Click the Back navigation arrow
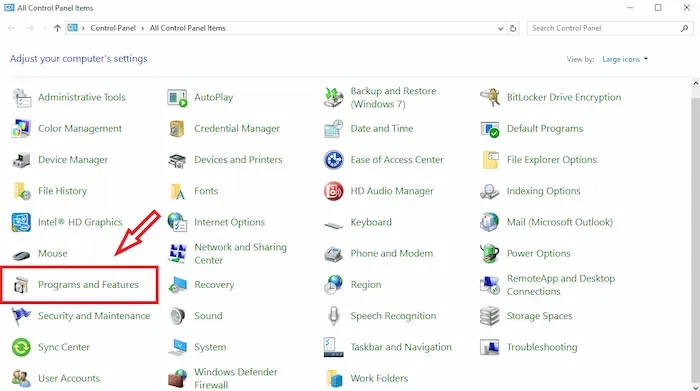 coord(12,28)
